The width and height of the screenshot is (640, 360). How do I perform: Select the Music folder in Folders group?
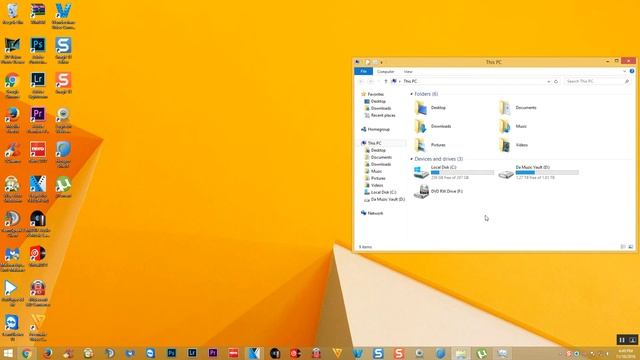pos(513,127)
